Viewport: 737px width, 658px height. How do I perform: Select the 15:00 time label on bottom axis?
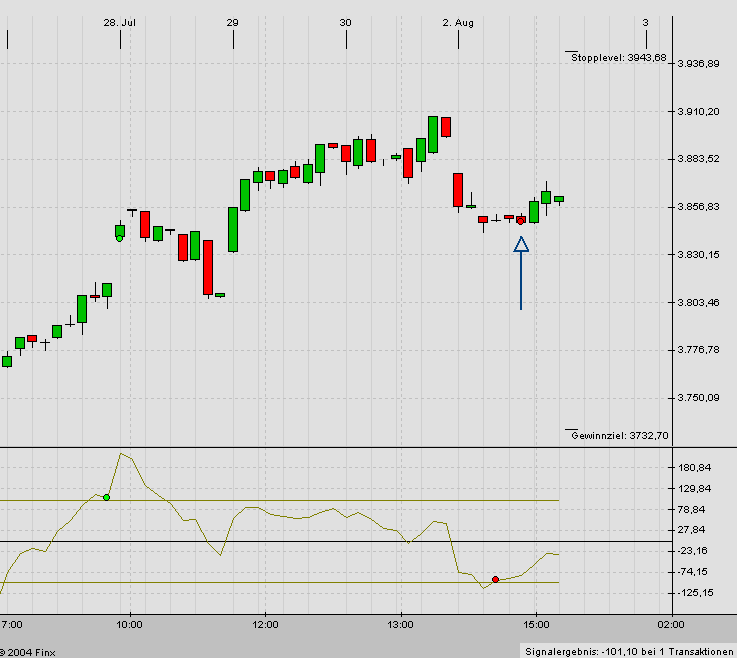(536, 625)
